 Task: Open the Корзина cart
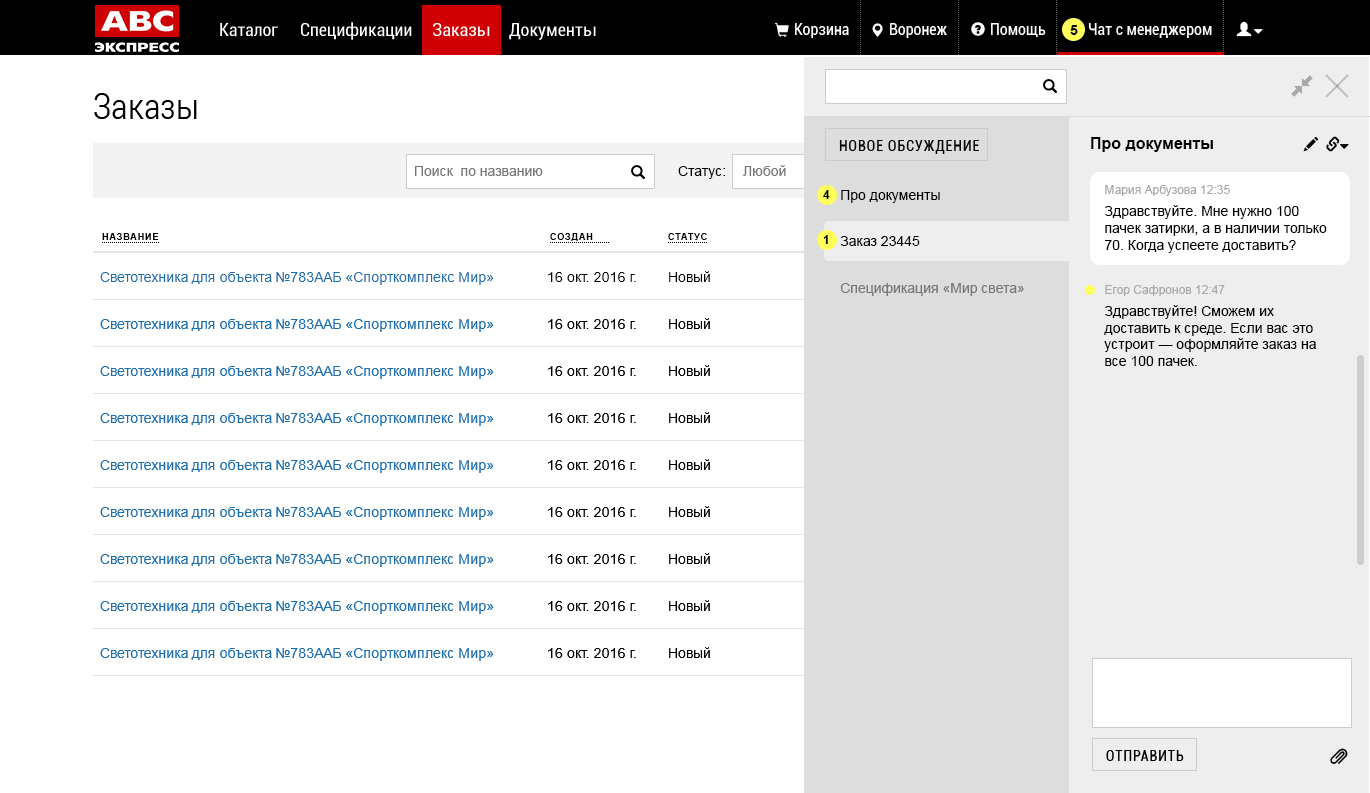click(812, 30)
